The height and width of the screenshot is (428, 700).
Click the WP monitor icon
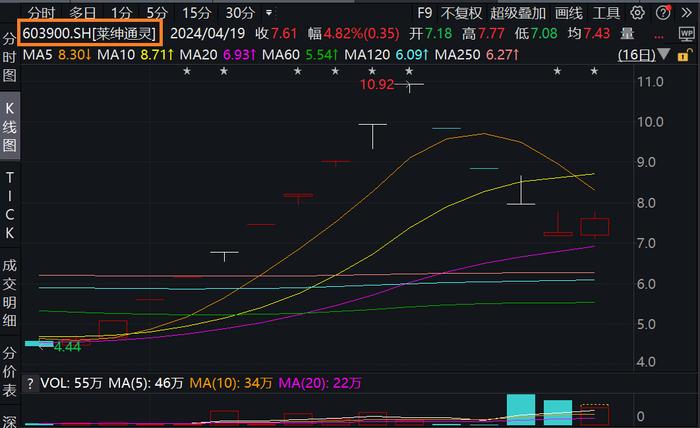[x=686, y=34]
